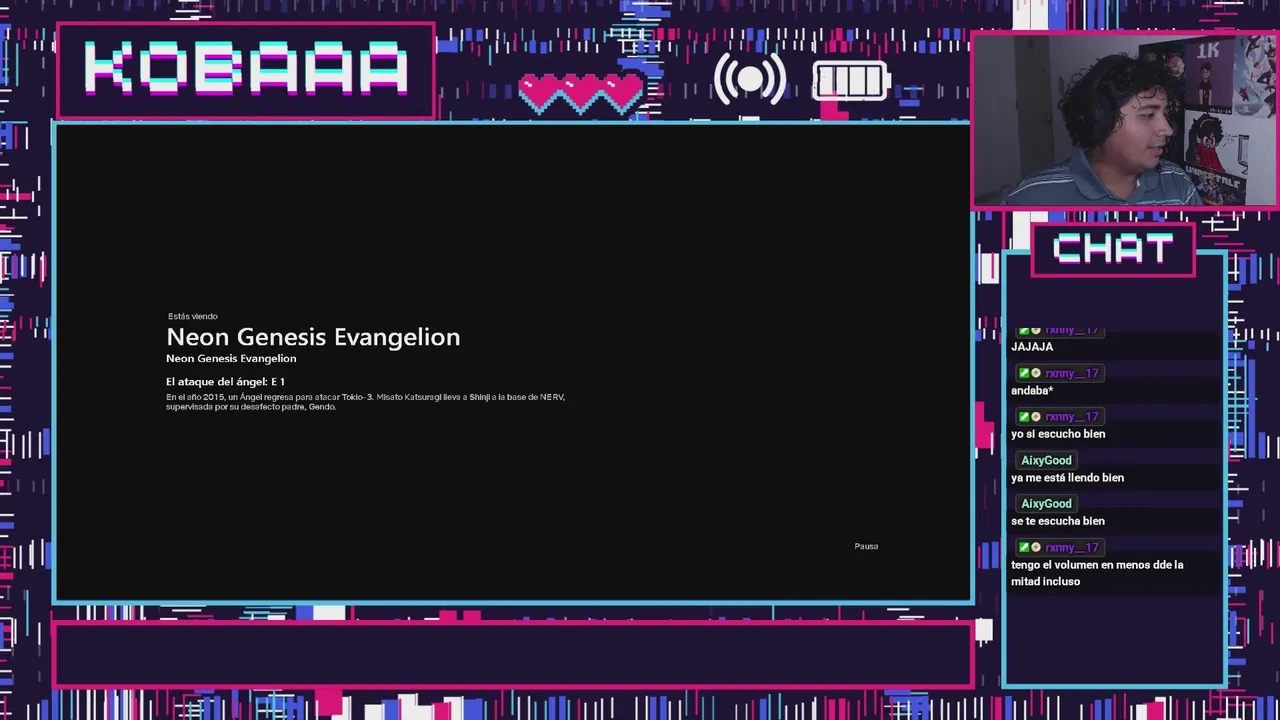Click the 'andaba*' chat message
This screenshot has height=720, width=1280.
[1032, 391]
